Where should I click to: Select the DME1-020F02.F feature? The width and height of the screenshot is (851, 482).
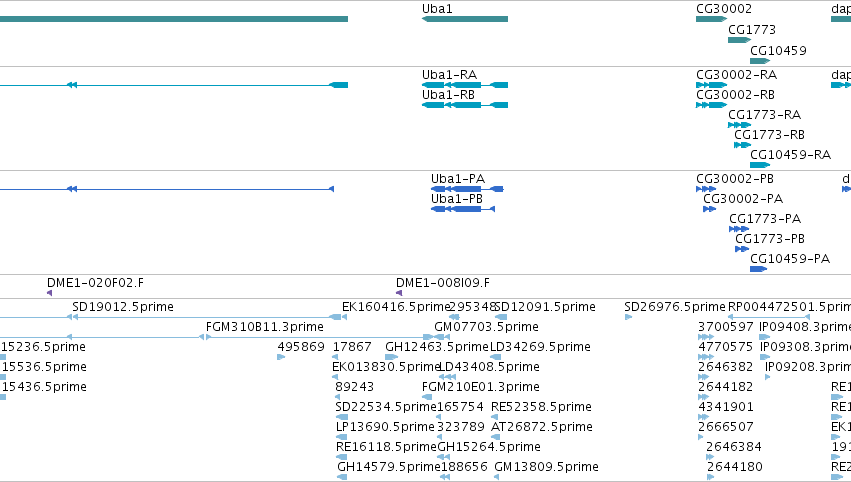tap(96, 283)
